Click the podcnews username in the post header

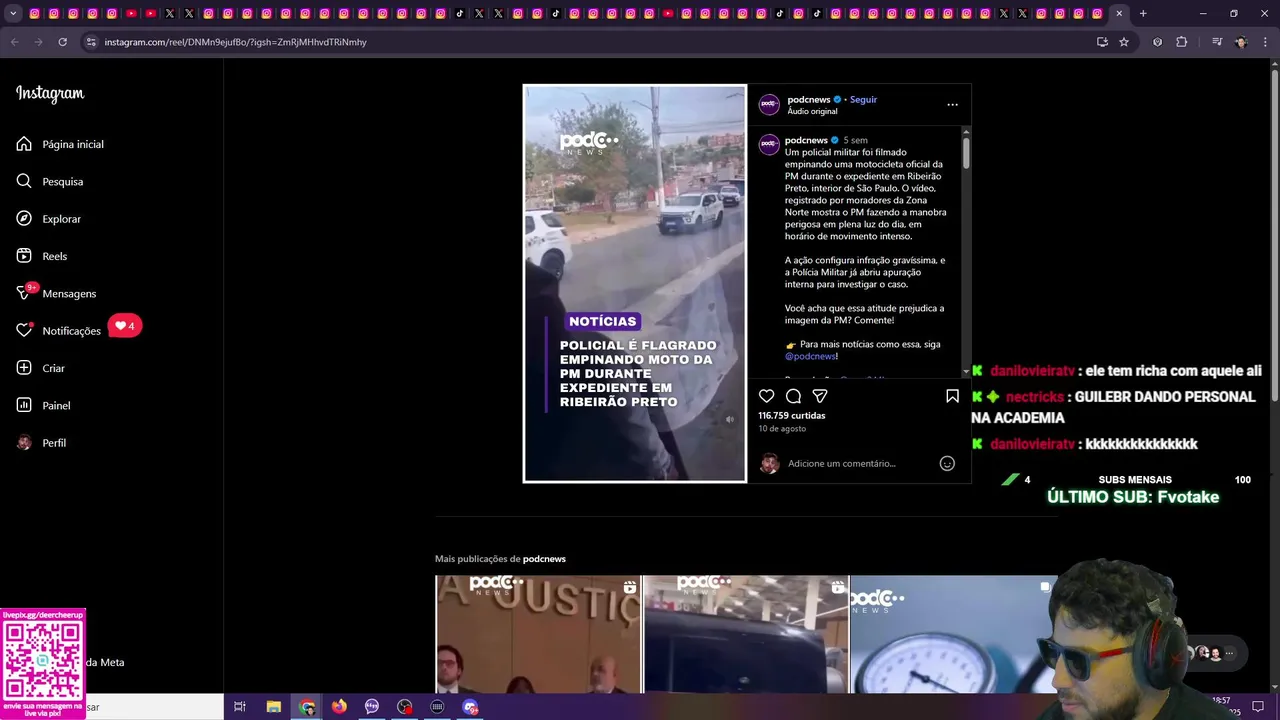809,99
